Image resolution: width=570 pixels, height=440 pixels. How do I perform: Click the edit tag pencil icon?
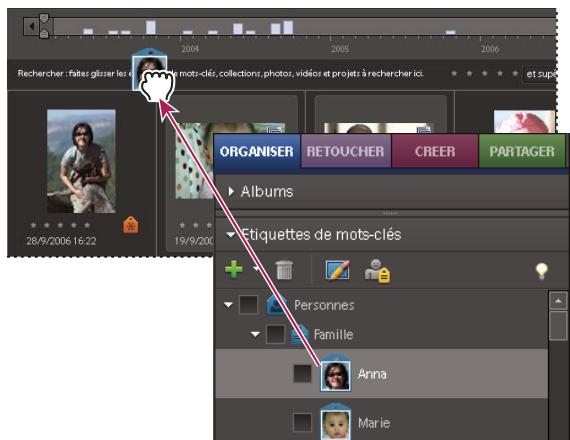tap(338, 270)
